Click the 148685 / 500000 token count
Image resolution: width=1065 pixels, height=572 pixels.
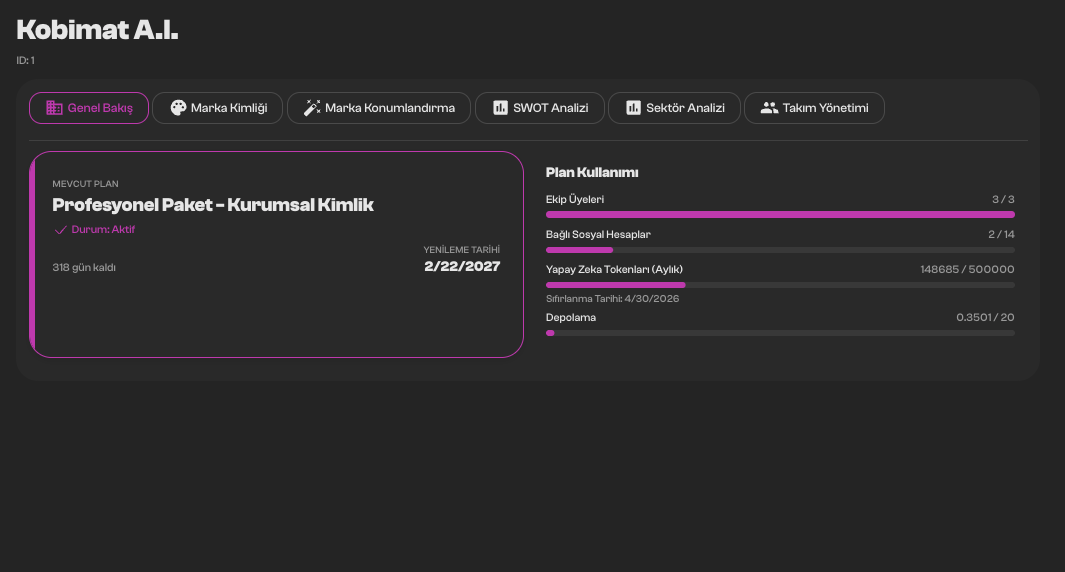pos(967,270)
